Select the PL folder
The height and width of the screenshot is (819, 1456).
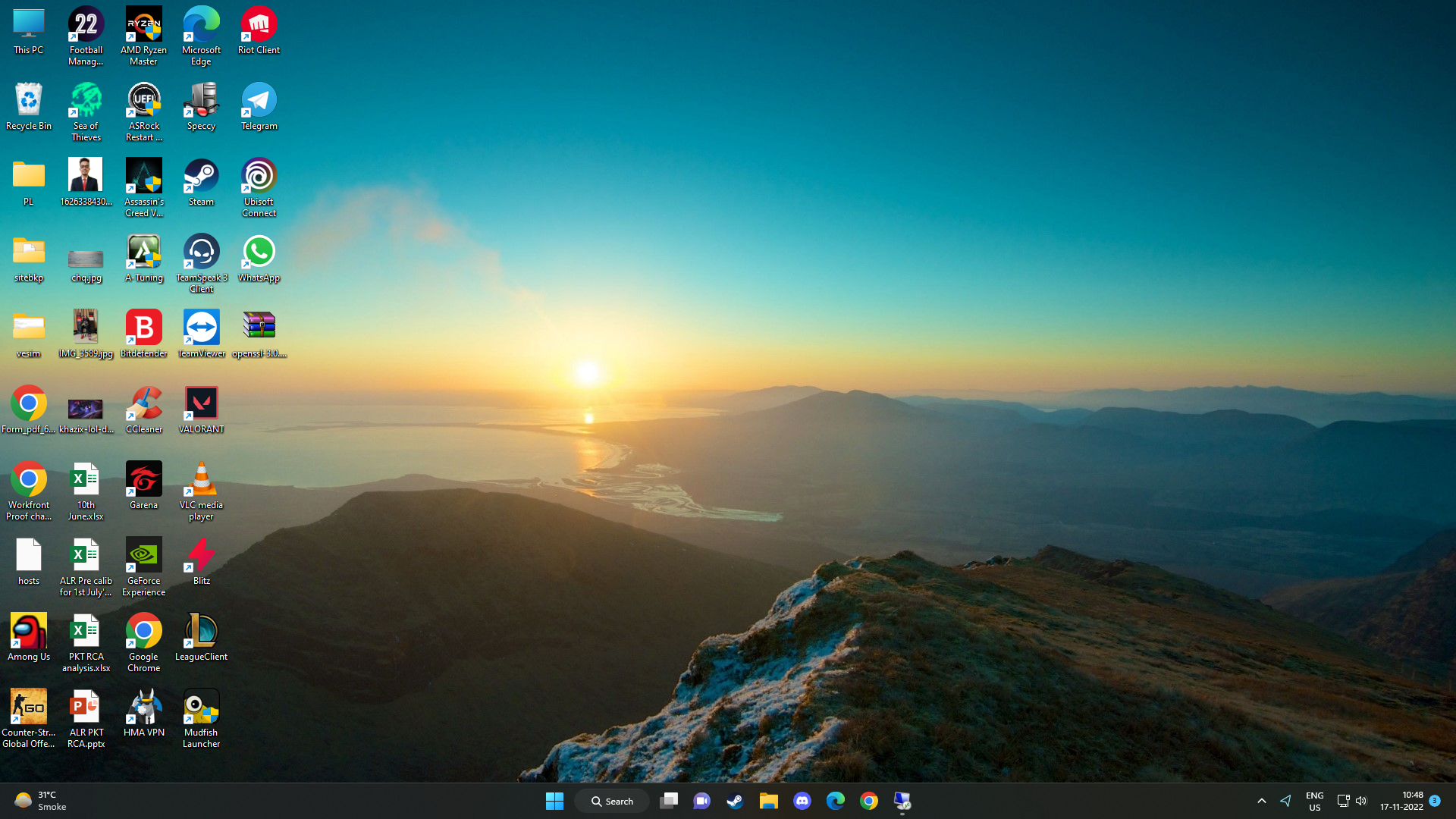29,184
